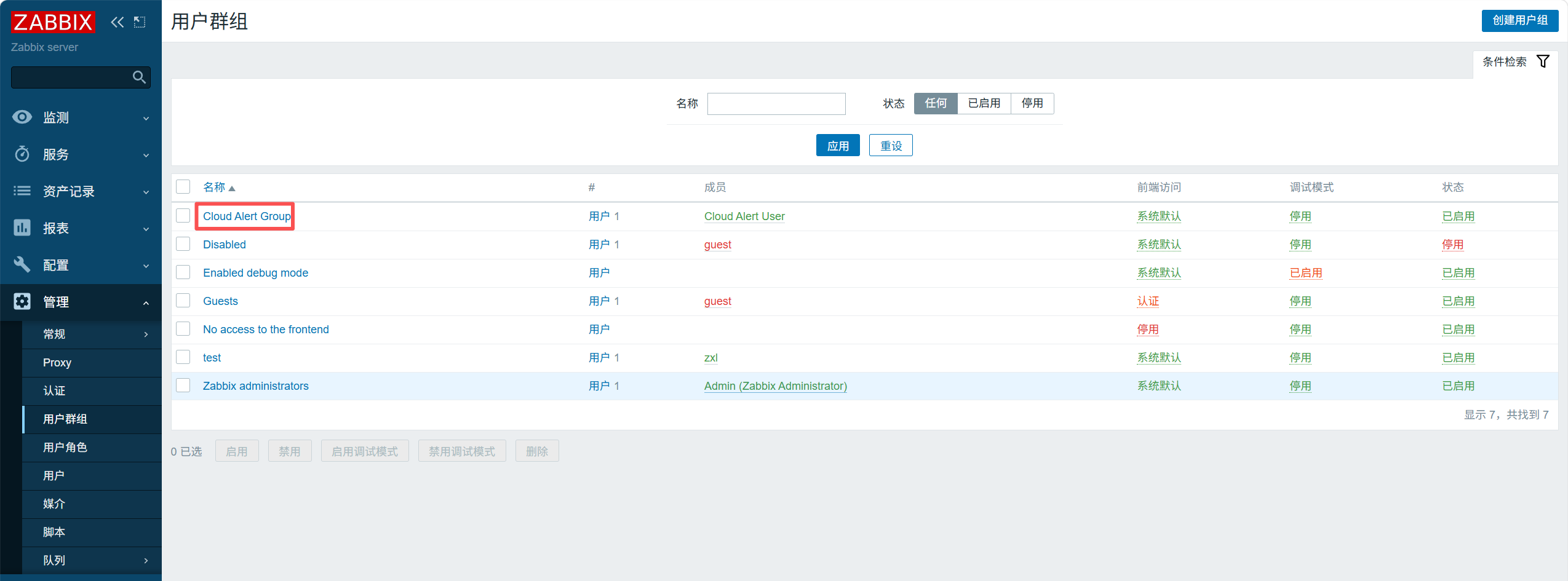Click 停用 frontend access for No access row

[x=1148, y=330]
